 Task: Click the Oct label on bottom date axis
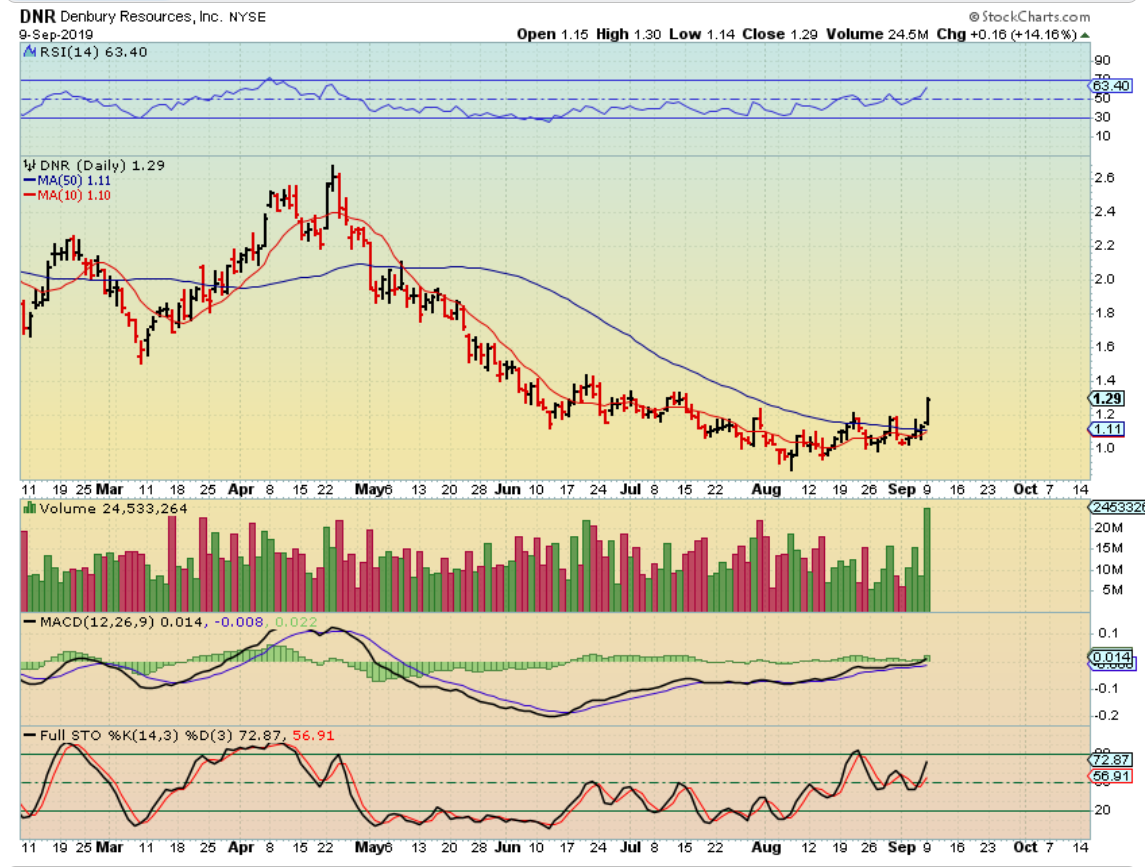click(1025, 847)
